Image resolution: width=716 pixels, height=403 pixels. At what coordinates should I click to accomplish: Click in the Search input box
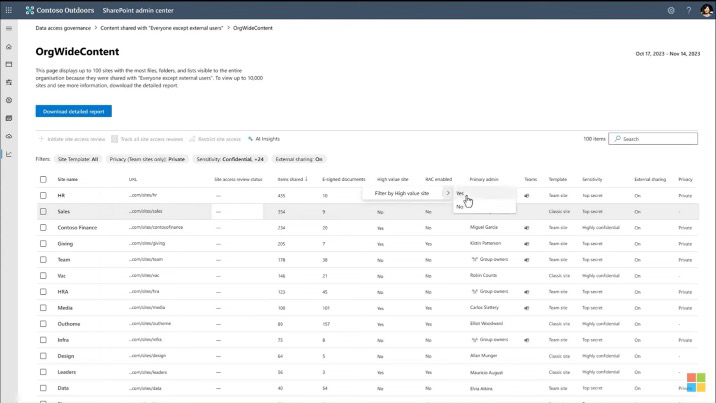[653, 139]
